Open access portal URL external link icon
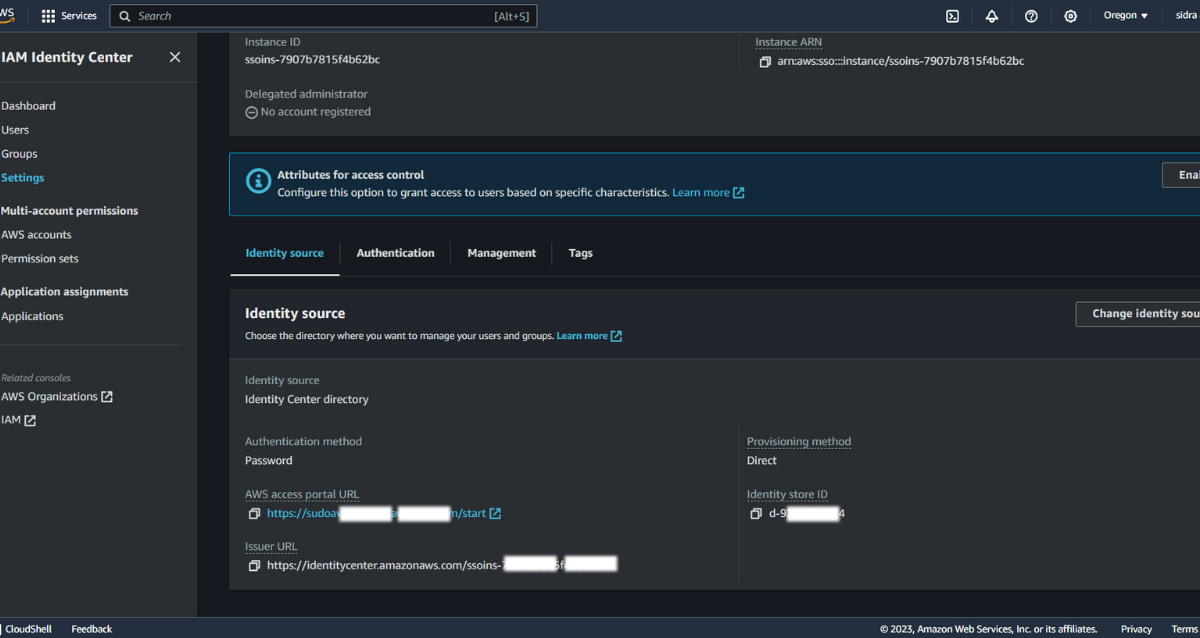1200x638 pixels. point(495,514)
